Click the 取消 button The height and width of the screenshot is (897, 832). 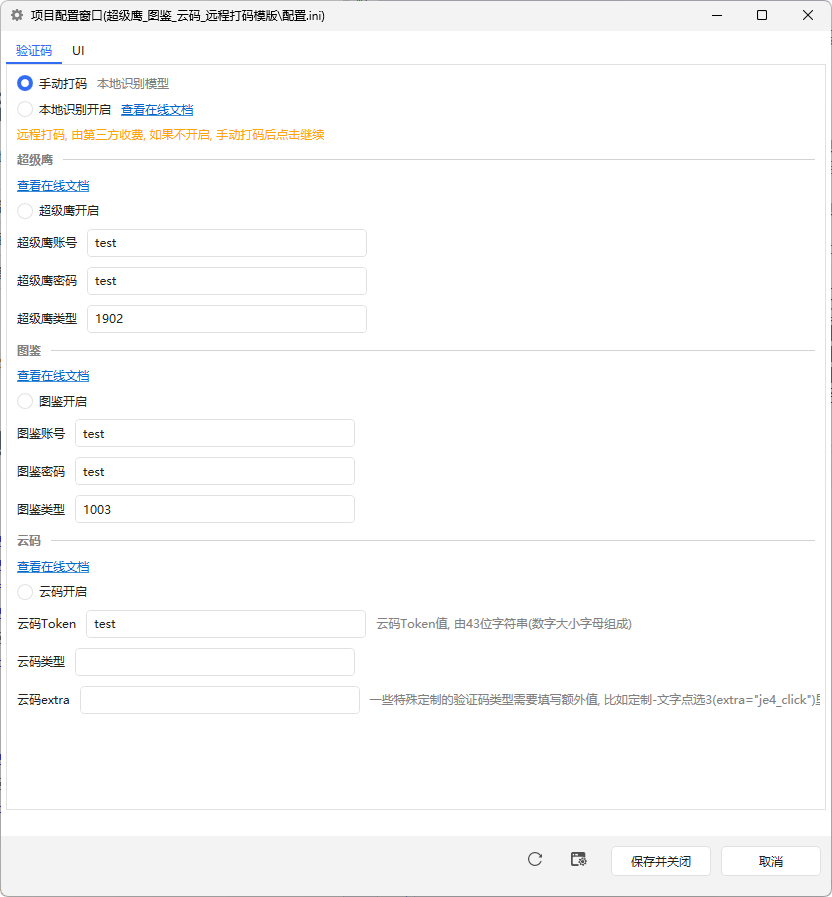(x=770, y=861)
